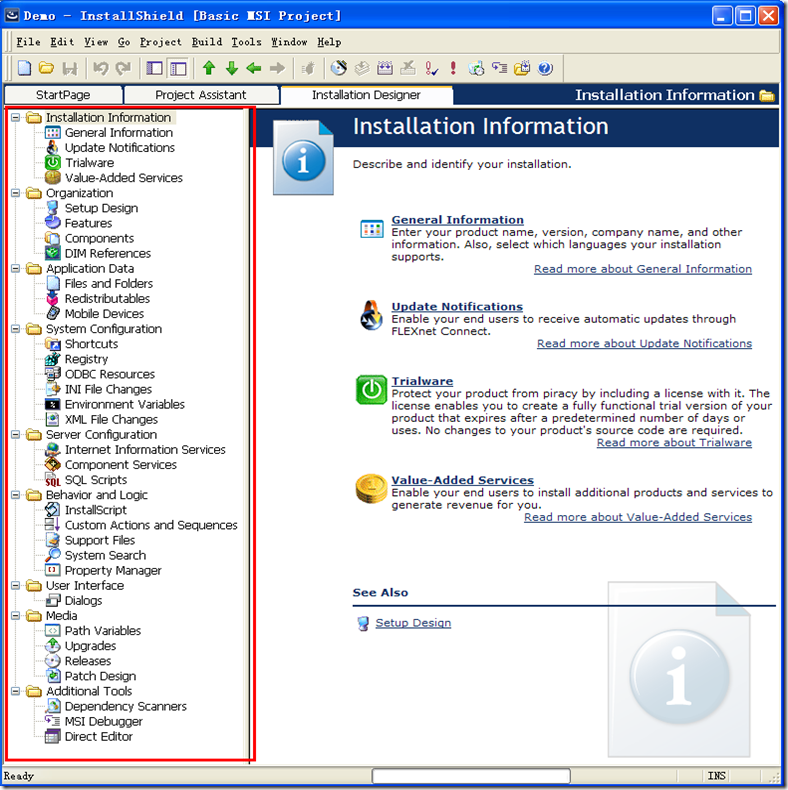Collapse the Installation Information tree node
Viewport: 788px width, 790px height.
coord(16,117)
